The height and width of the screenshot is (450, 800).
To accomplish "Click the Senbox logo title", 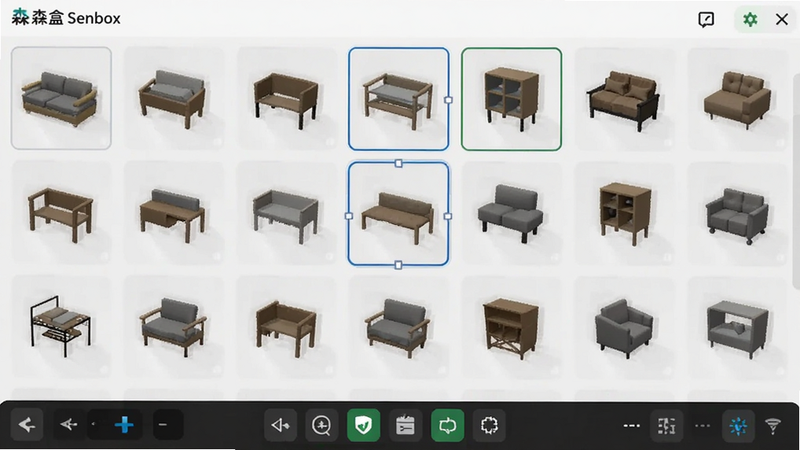I will coord(66,18).
